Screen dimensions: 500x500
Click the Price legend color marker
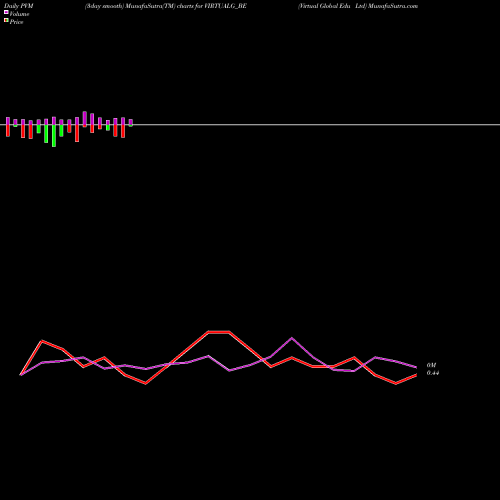tap(6, 20)
